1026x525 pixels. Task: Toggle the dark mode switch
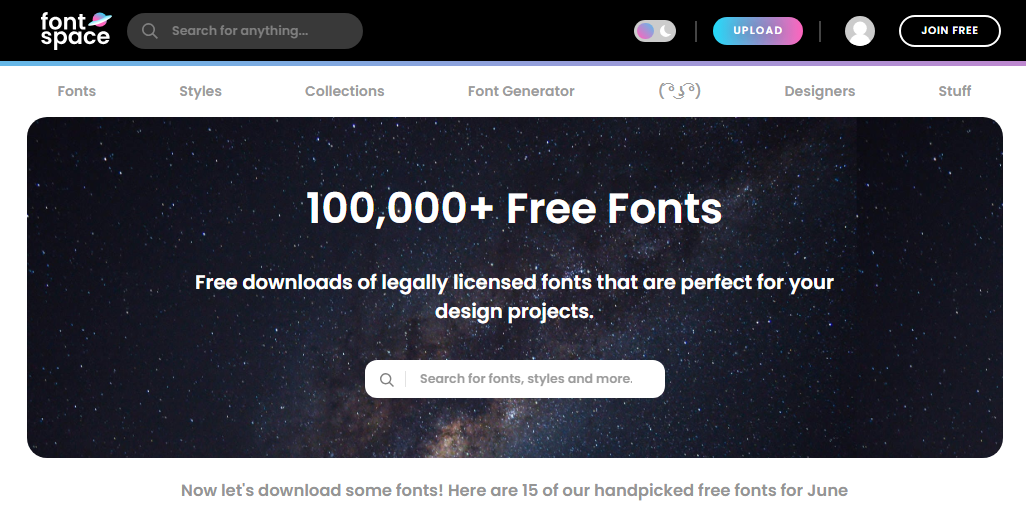click(654, 31)
